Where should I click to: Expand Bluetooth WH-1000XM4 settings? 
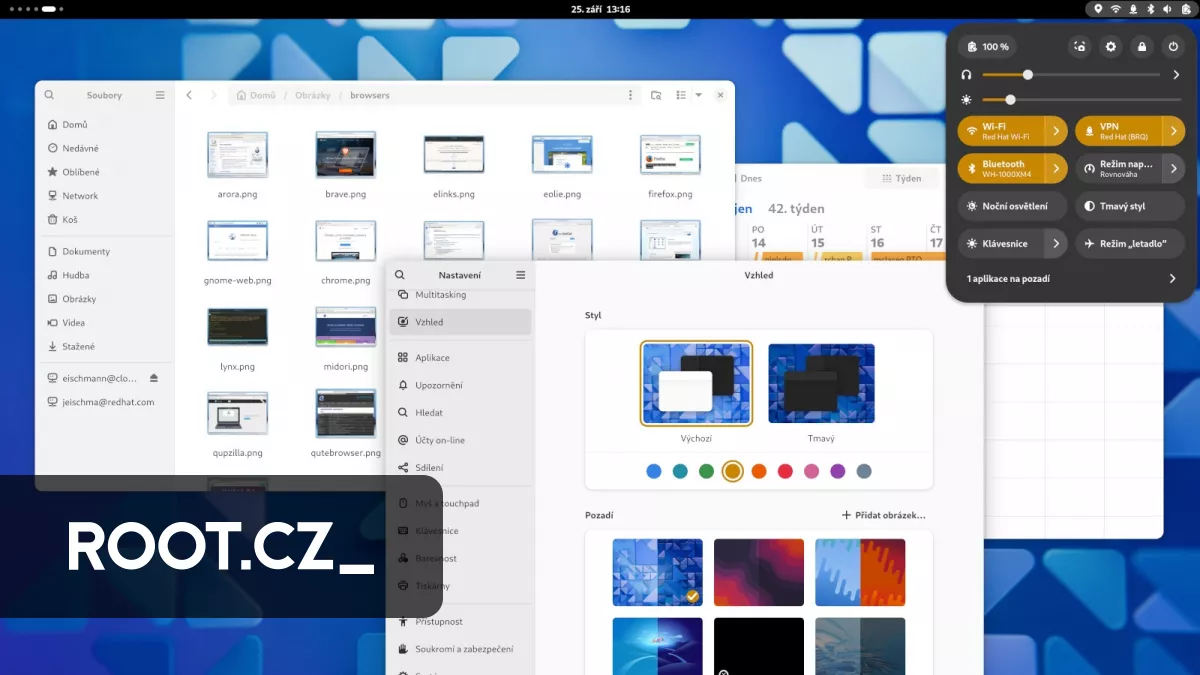1057,168
